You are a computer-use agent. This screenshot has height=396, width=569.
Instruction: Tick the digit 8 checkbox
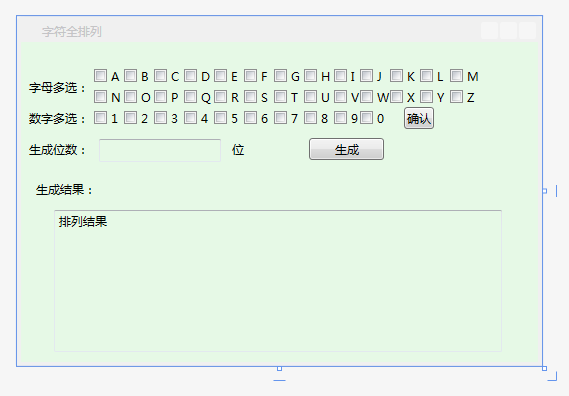[310, 118]
